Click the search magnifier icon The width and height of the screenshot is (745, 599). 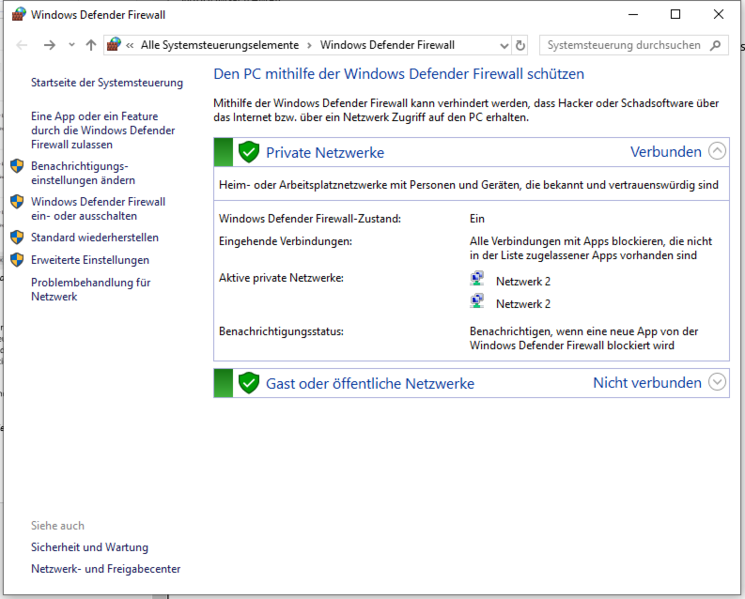pyautogui.click(x=716, y=45)
